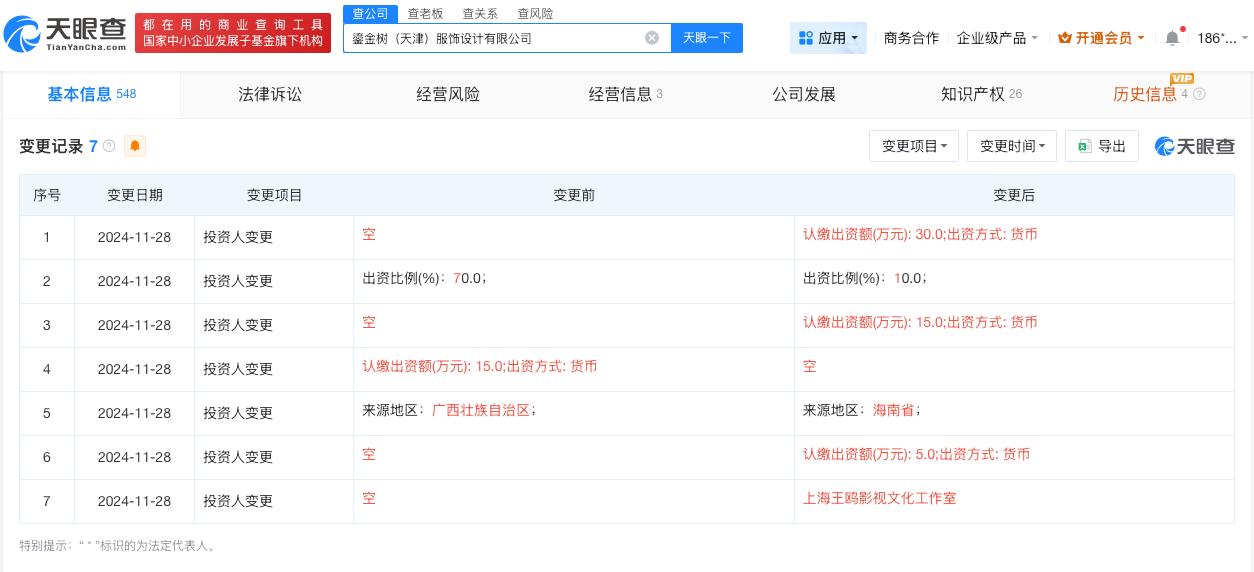The width and height of the screenshot is (1254, 572).
Task: Select the 公司发展 tab
Action: coord(804,94)
